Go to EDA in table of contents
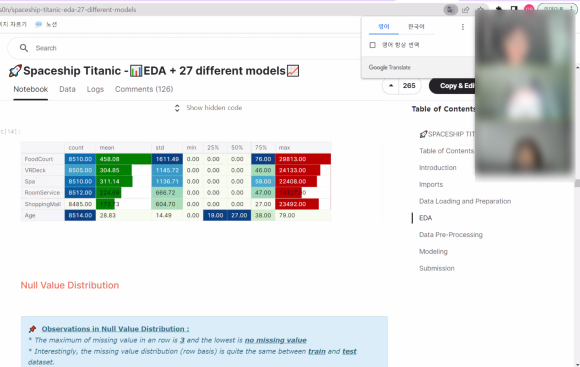Image resolution: width=580 pixels, height=367 pixels. tap(425, 218)
